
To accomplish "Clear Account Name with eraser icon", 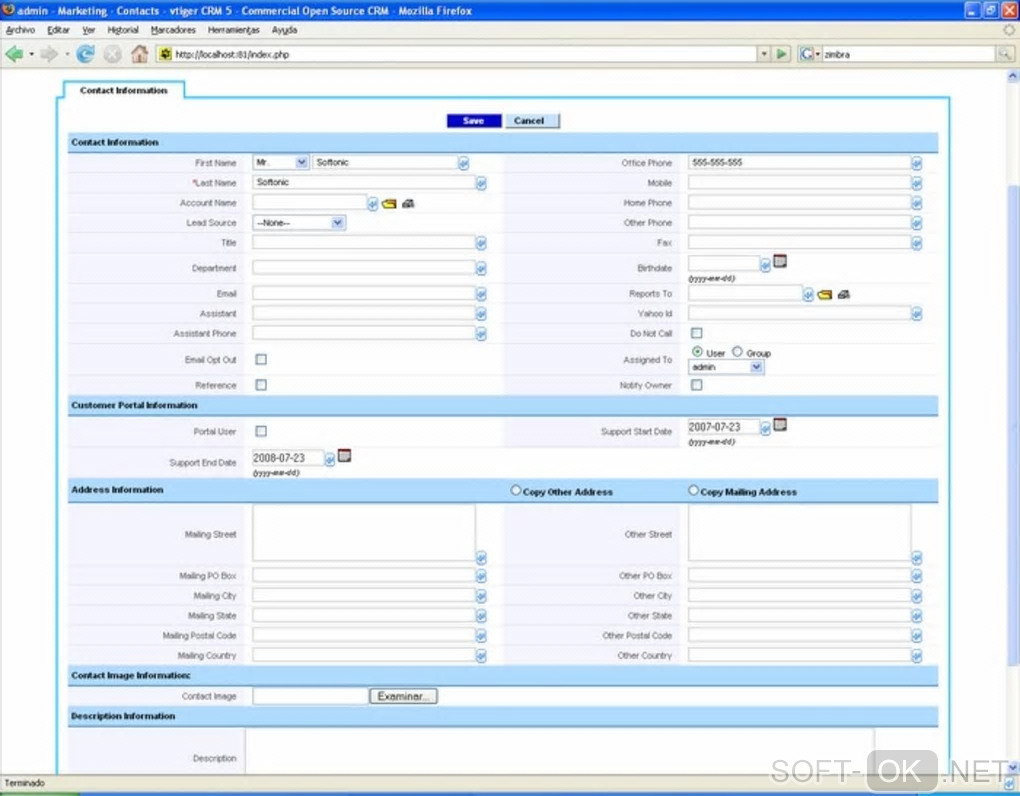I will tap(408, 204).
